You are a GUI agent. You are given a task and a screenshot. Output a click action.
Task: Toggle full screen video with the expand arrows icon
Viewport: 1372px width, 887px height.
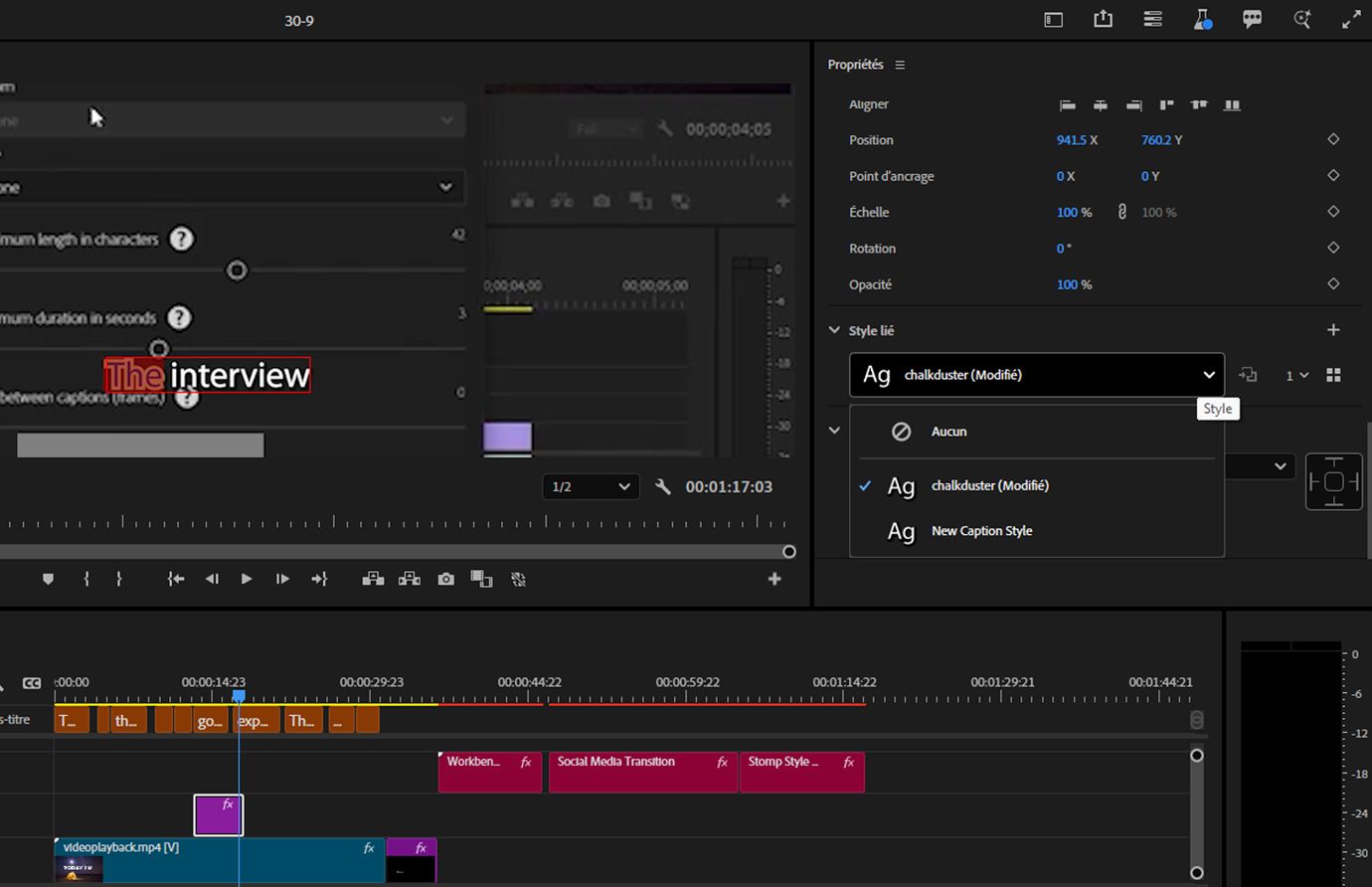(1351, 19)
